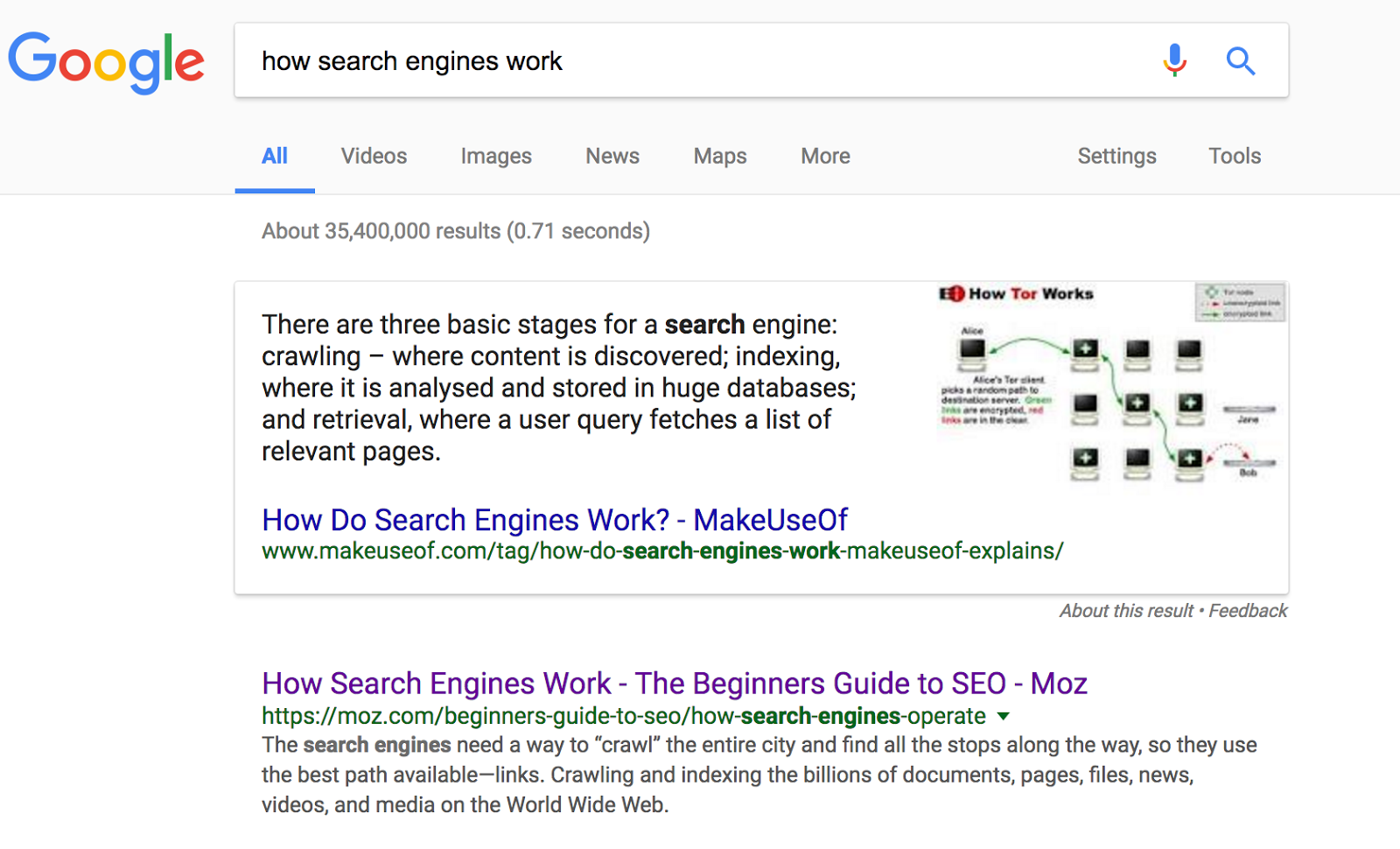Click the Google logo
Image resolution: width=1400 pixels, height=849 pixels.
[x=106, y=60]
